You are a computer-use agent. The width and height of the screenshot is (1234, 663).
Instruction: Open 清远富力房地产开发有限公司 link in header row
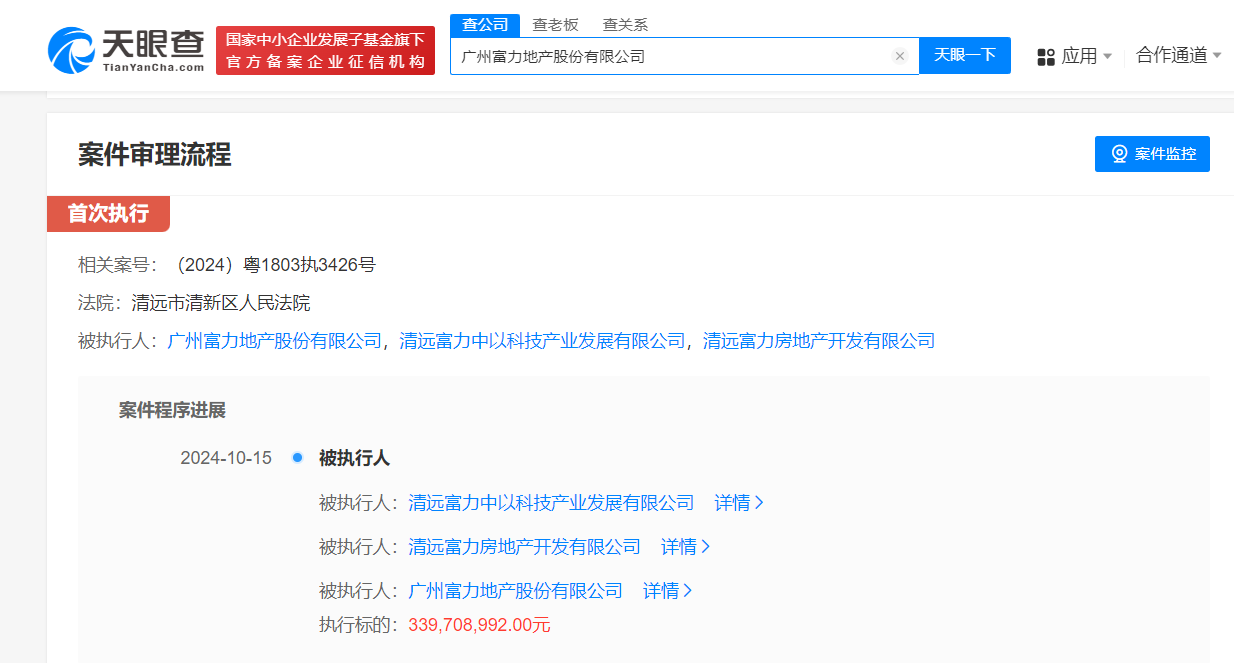pos(819,341)
